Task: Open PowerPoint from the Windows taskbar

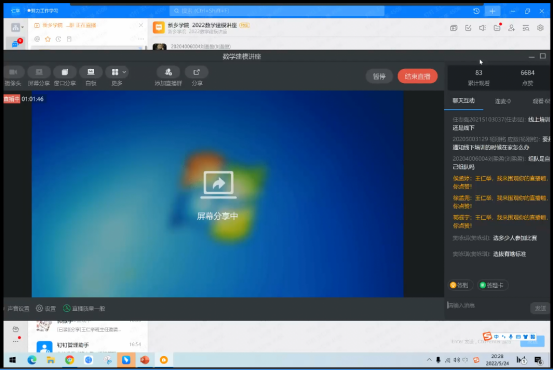Action: (145, 360)
